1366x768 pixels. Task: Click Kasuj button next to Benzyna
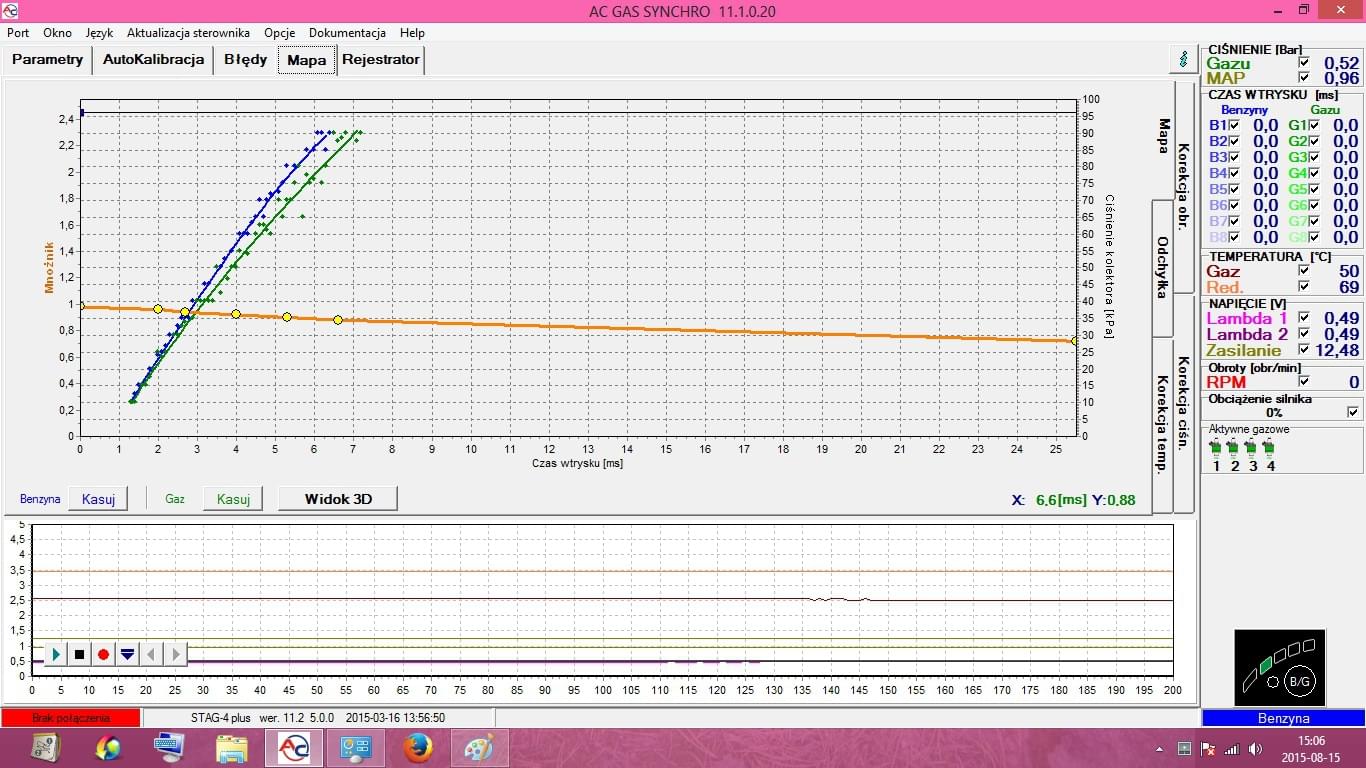[98, 498]
